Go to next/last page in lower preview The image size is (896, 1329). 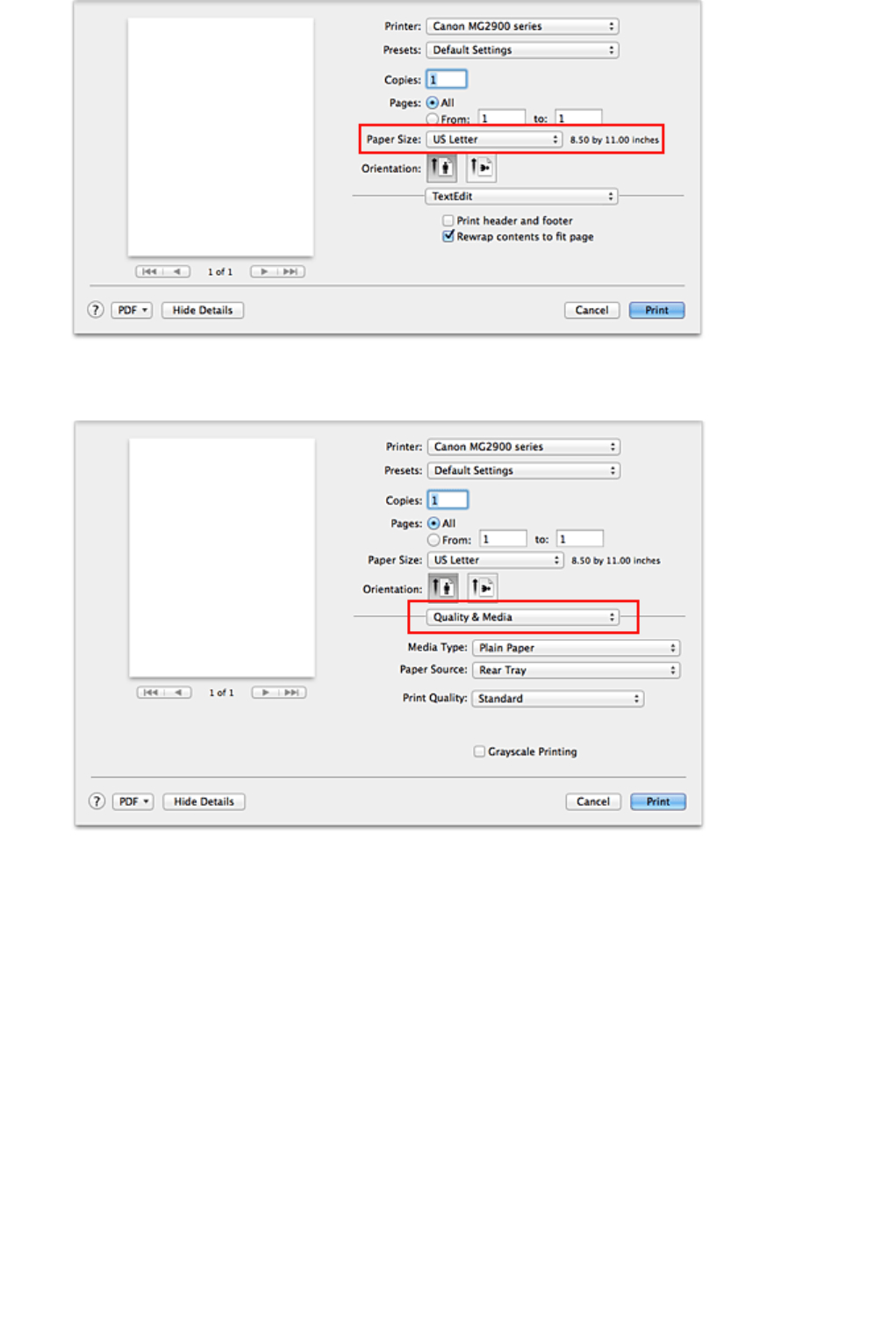pyautogui.click(x=279, y=693)
